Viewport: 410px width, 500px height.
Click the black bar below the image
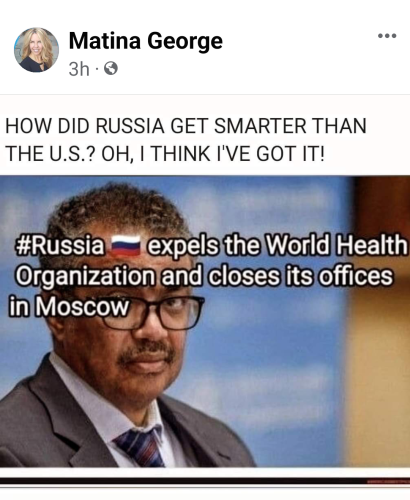[205, 481]
